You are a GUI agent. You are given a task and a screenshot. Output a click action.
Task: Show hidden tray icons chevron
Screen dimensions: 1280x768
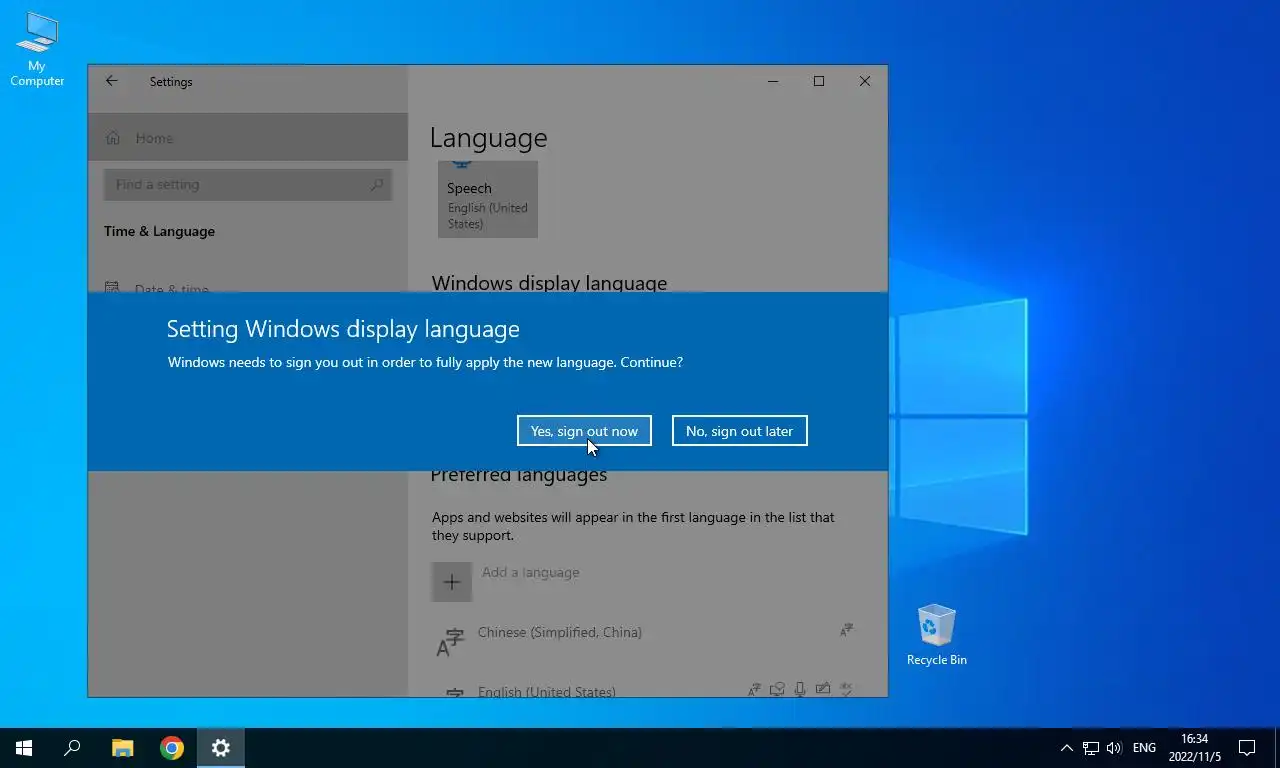(1066, 748)
